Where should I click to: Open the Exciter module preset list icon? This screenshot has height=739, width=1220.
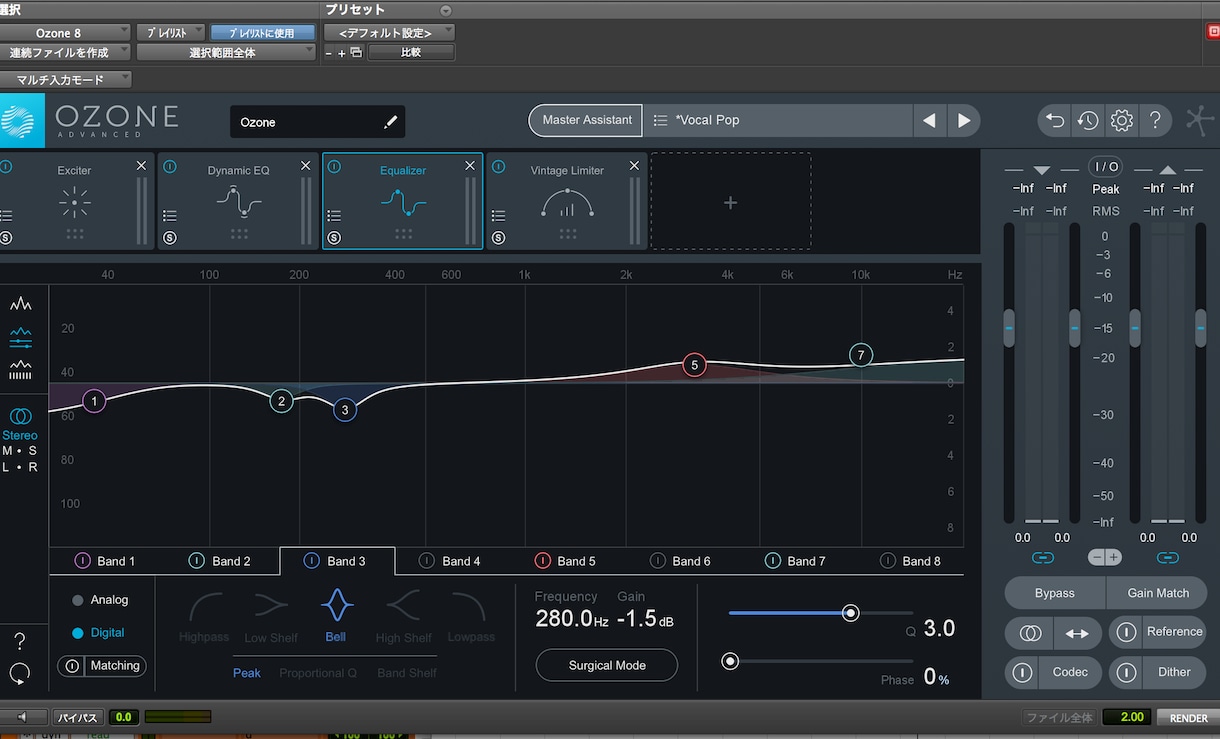click(x=6, y=216)
